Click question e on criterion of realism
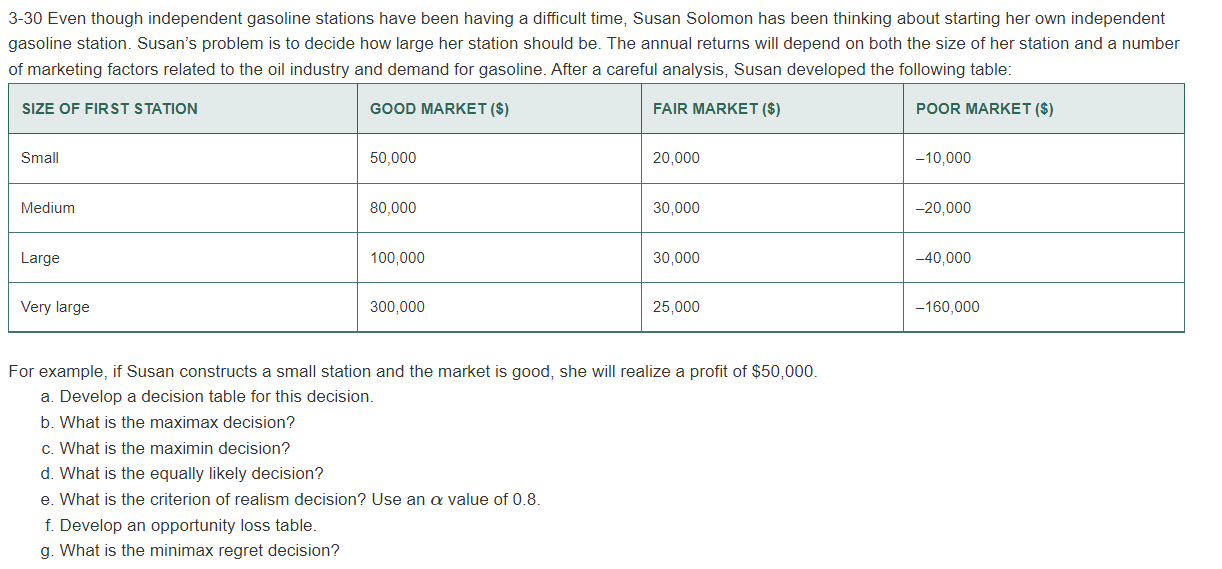The width and height of the screenshot is (1222, 569). [x=291, y=499]
